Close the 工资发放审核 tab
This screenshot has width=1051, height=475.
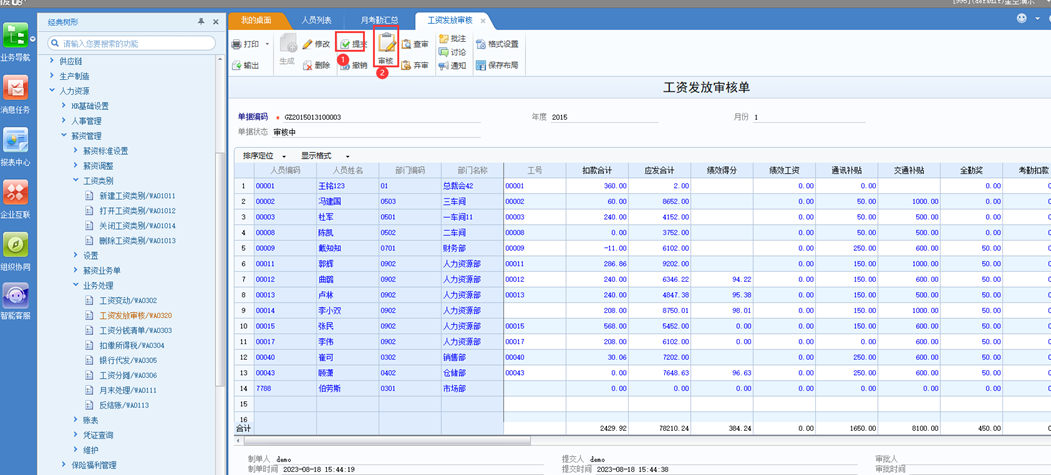pyautogui.click(x=483, y=21)
